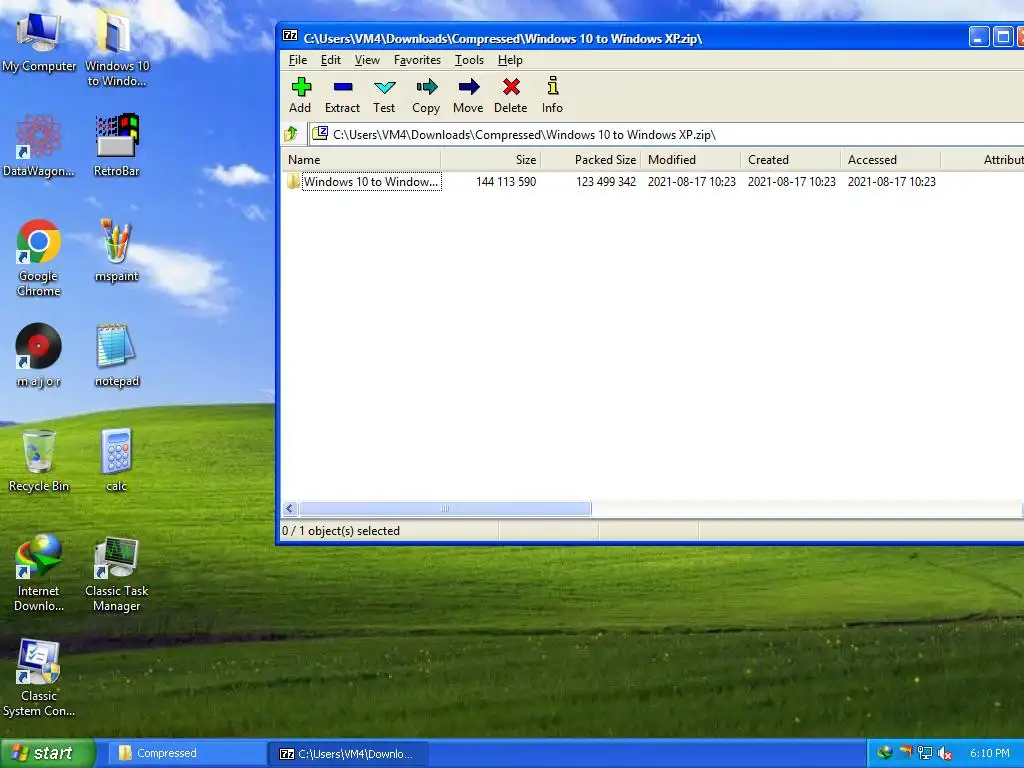The image size is (1024, 768).
Task: Select the RetroBar desktop icon
Action: [x=117, y=146]
